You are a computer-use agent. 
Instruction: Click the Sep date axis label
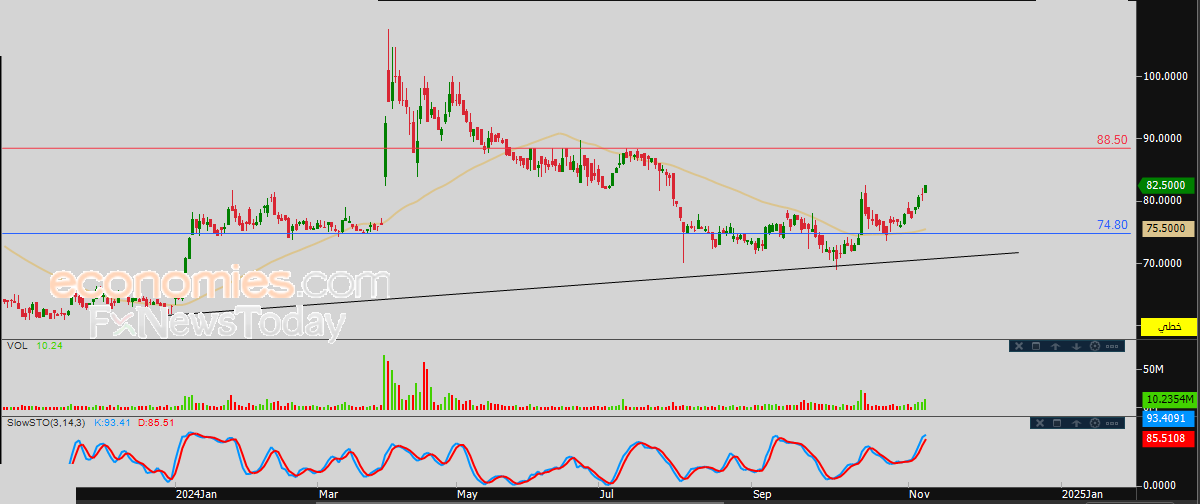pos(762,494)
